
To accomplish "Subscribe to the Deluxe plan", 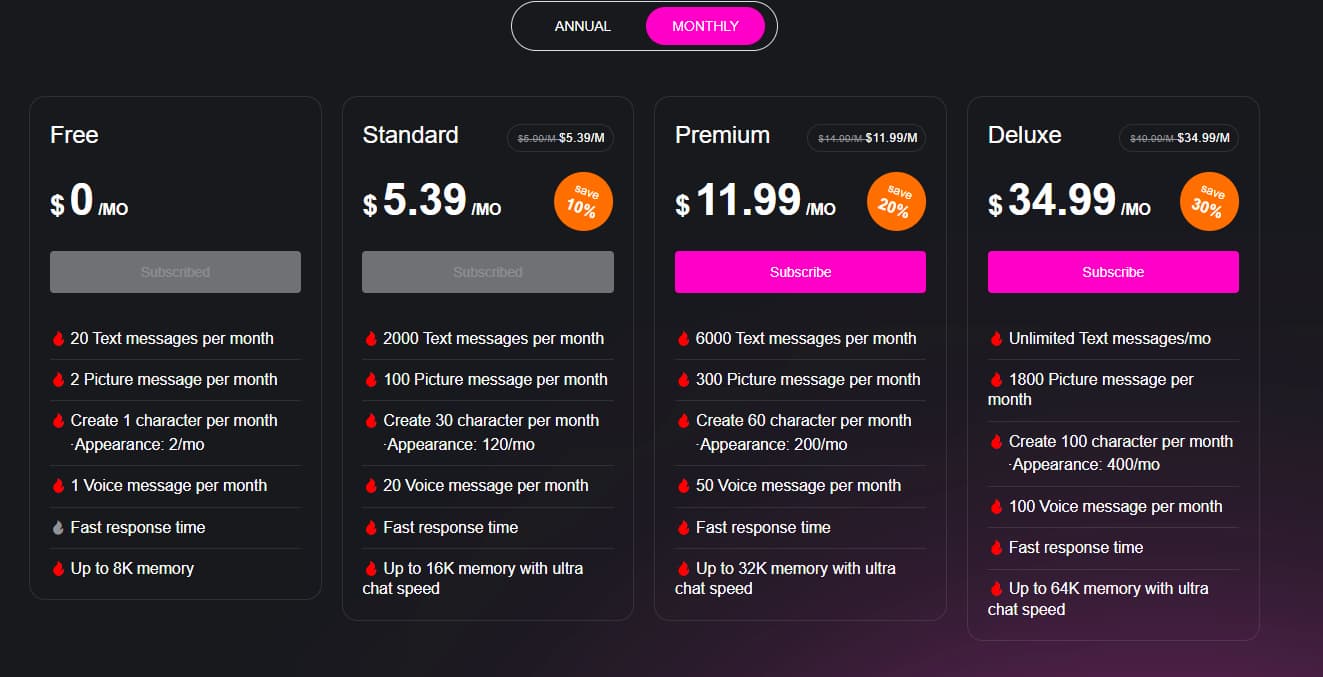I will pos(1113,272).
